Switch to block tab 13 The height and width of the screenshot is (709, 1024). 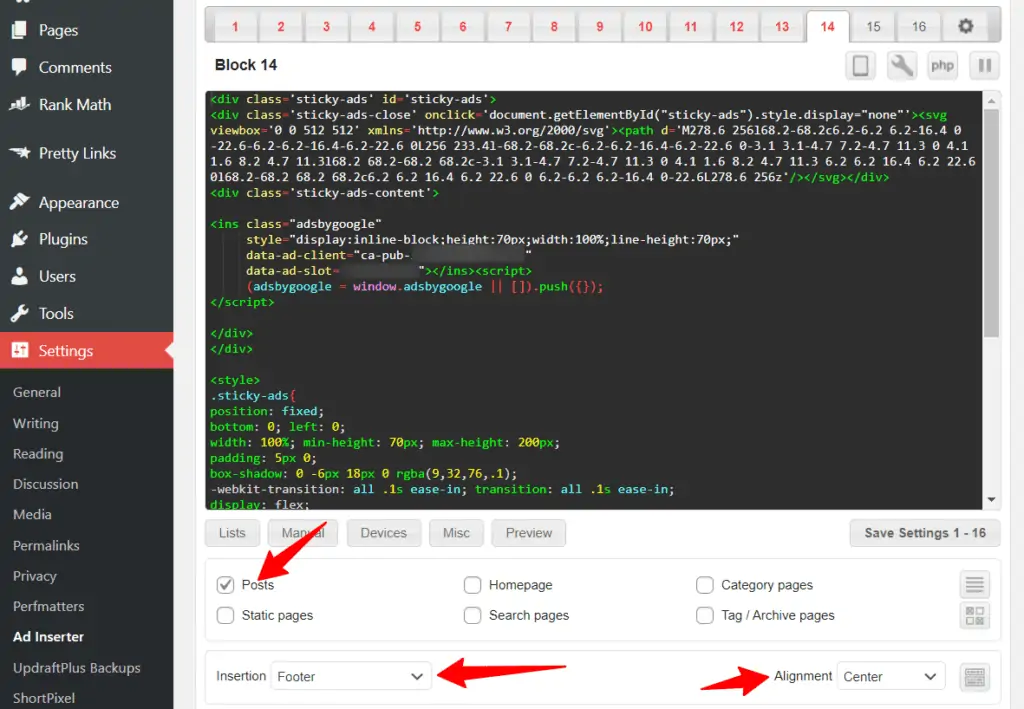[782, 26]
